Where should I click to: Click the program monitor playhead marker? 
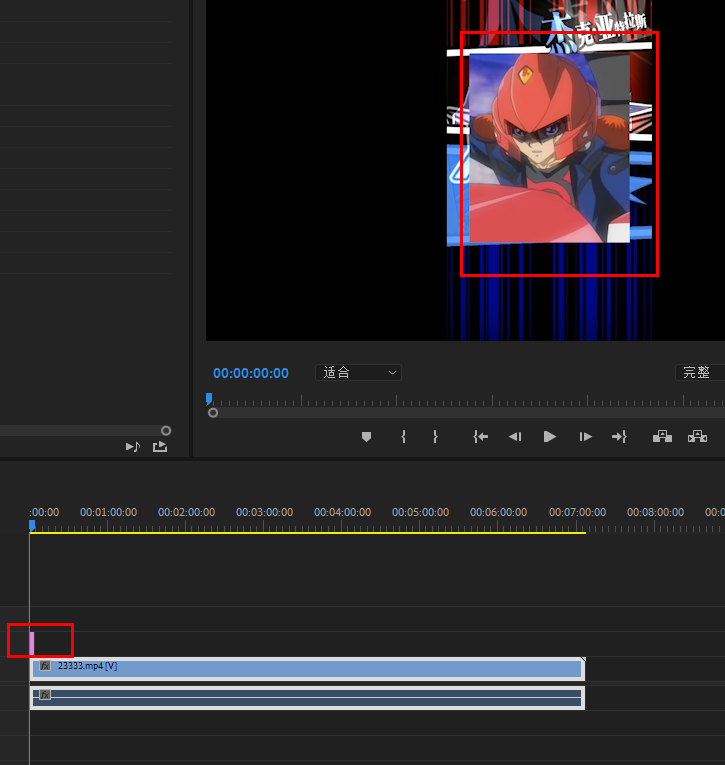click(x=209, y=399)
